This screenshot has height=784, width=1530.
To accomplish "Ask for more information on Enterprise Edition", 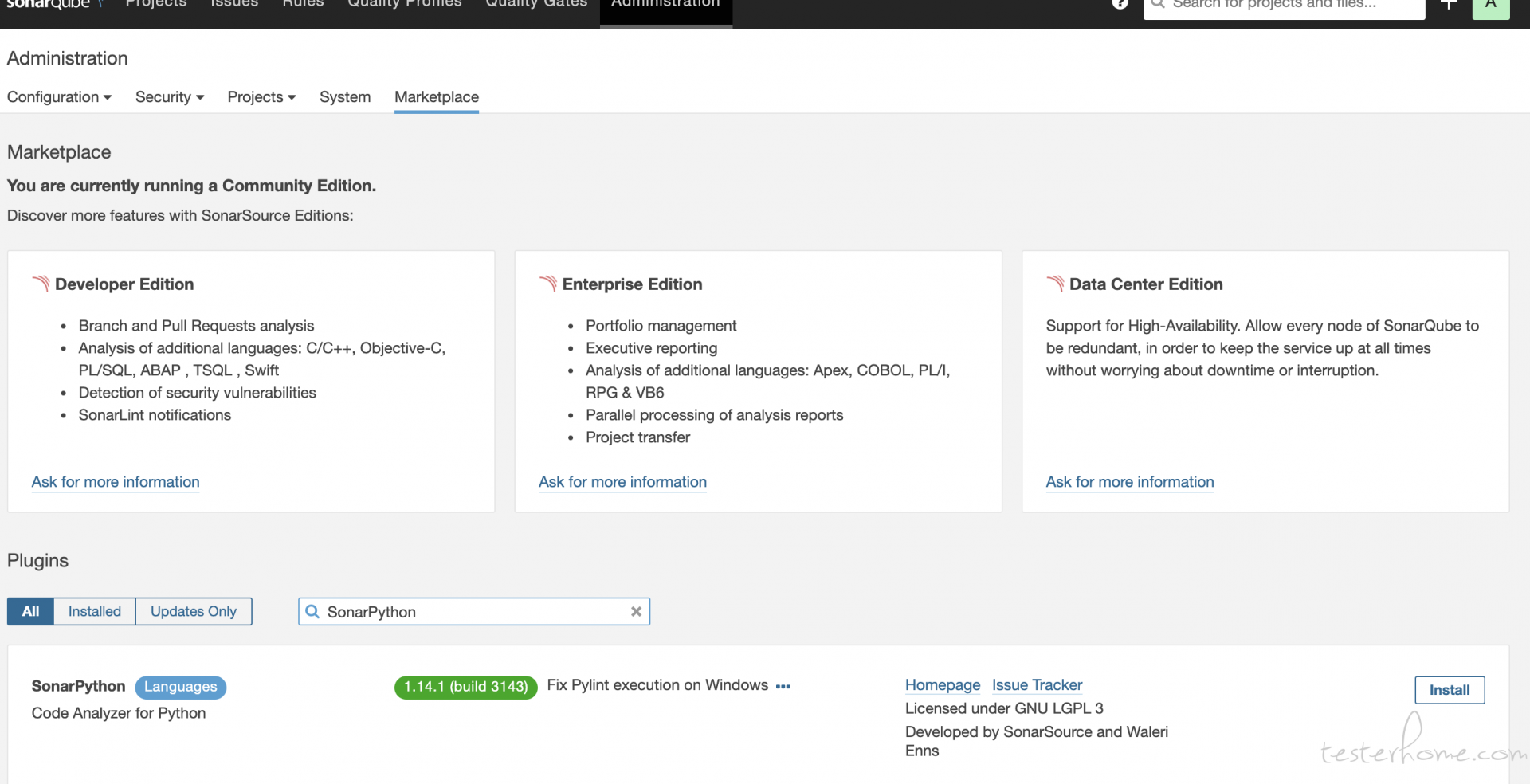I will (622, 482).
